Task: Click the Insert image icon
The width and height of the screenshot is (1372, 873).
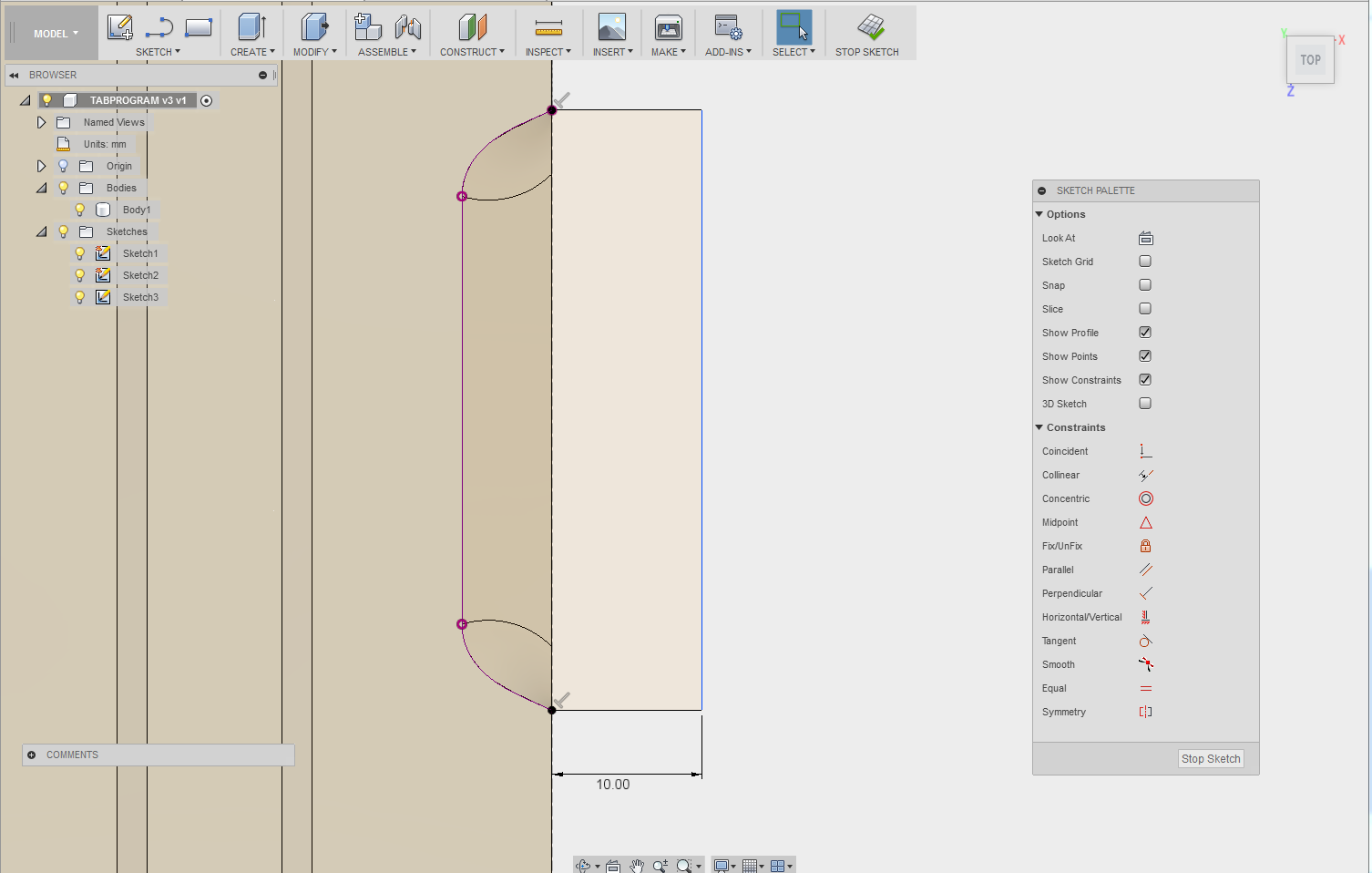Action: (x=611, y=27)
